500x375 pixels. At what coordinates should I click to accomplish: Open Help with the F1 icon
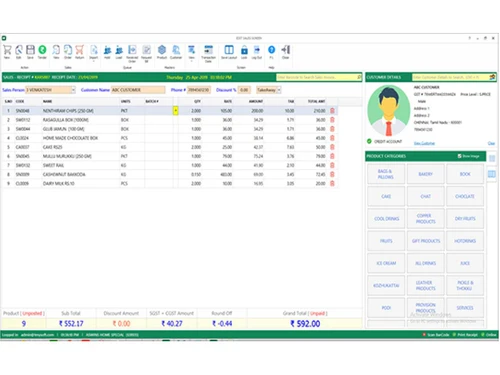272,51
